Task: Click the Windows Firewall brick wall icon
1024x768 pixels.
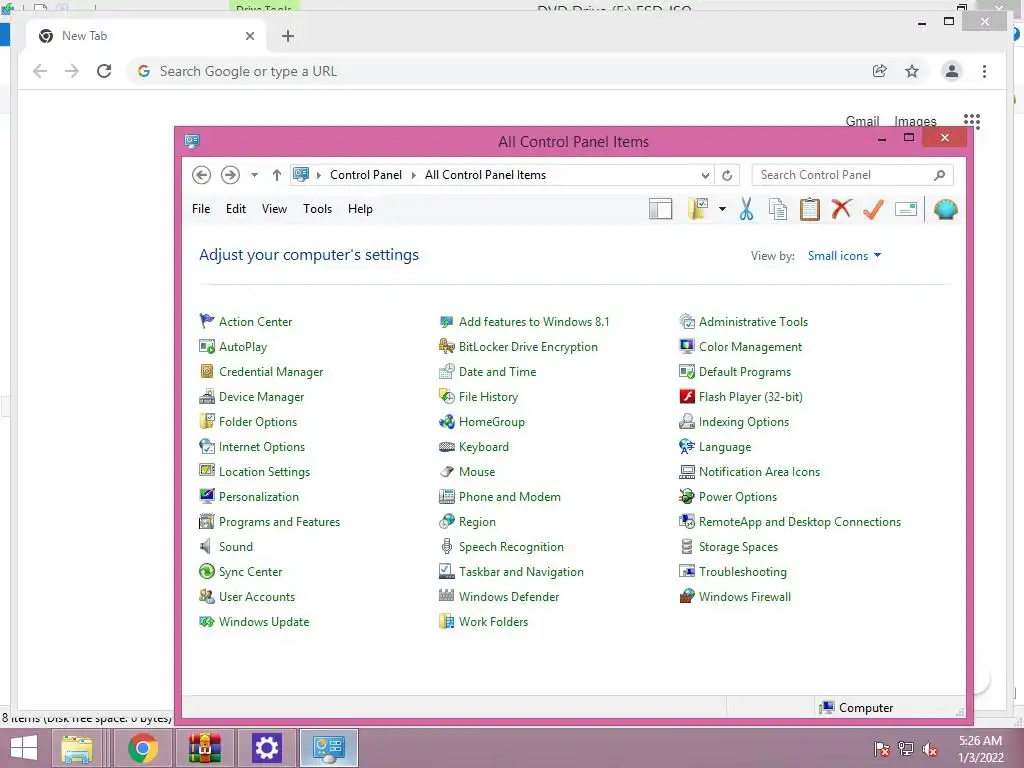Action: pos(687,596)
